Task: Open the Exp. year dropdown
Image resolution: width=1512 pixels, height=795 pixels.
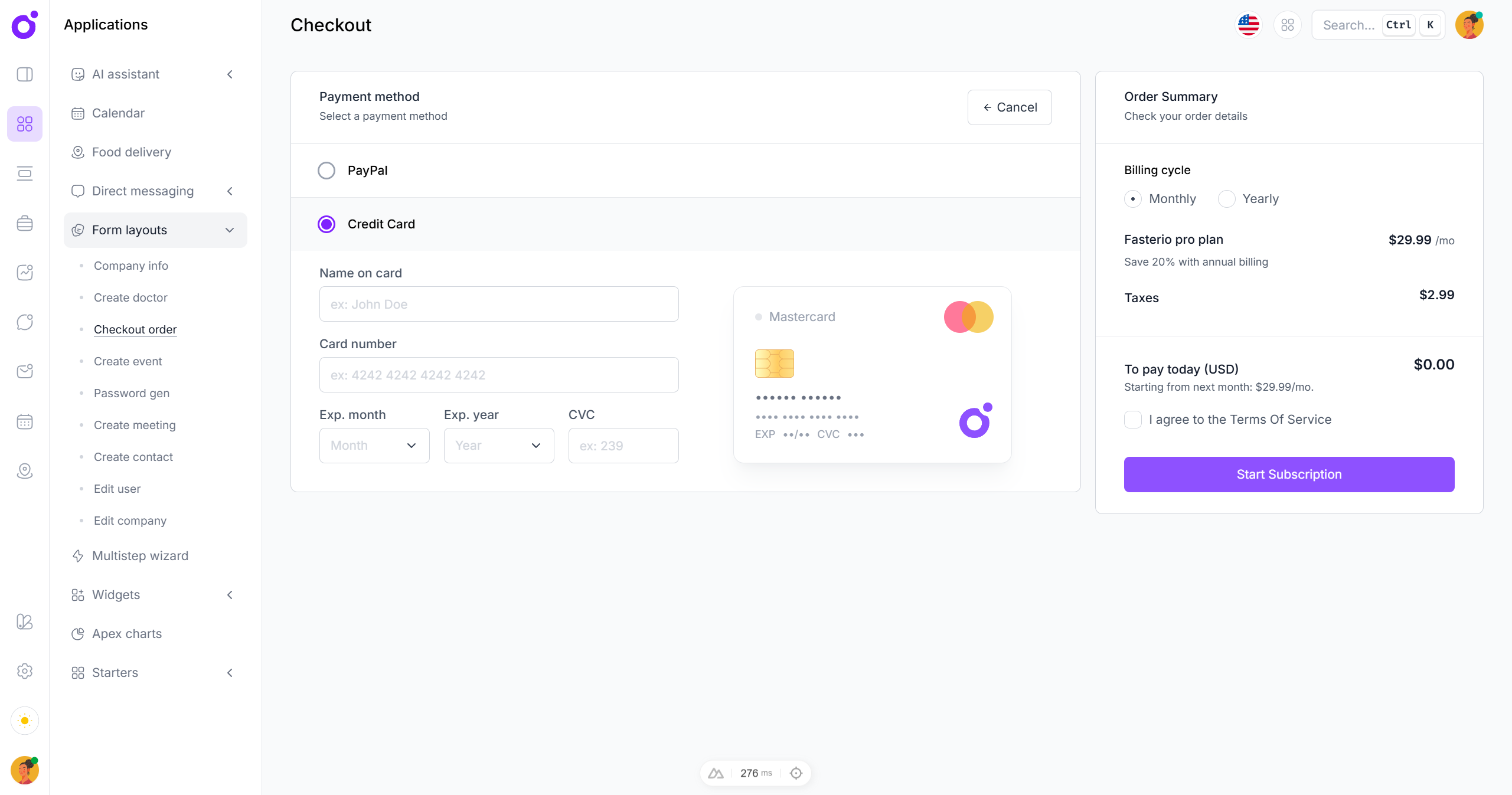Action: click(498, 446)
